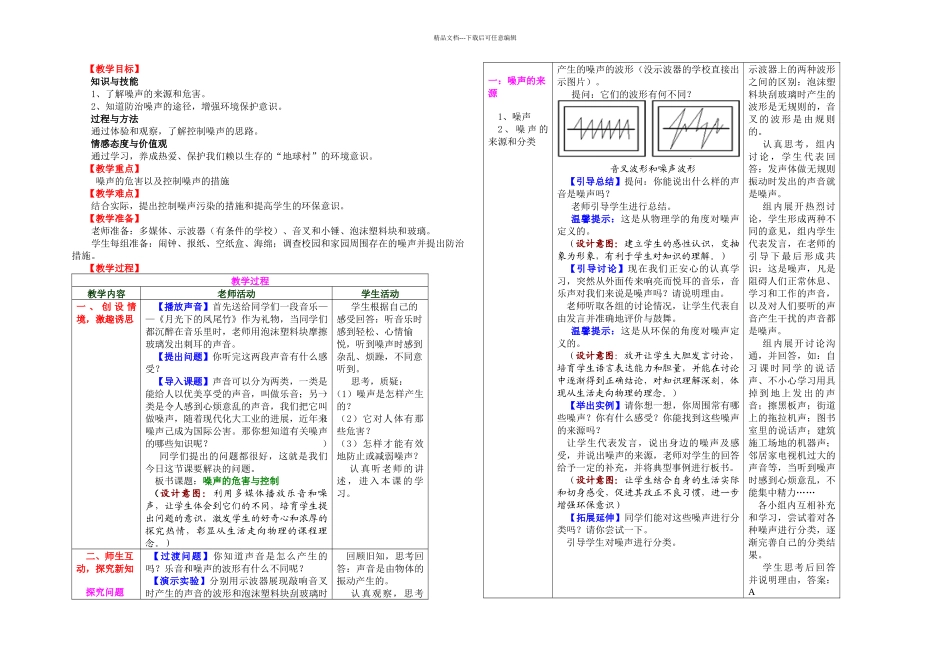Select the 【引导总结】 label
Image resolution: width=950 pixels, height=672 pixels.
pyautogui.click(x=594, y=181)
